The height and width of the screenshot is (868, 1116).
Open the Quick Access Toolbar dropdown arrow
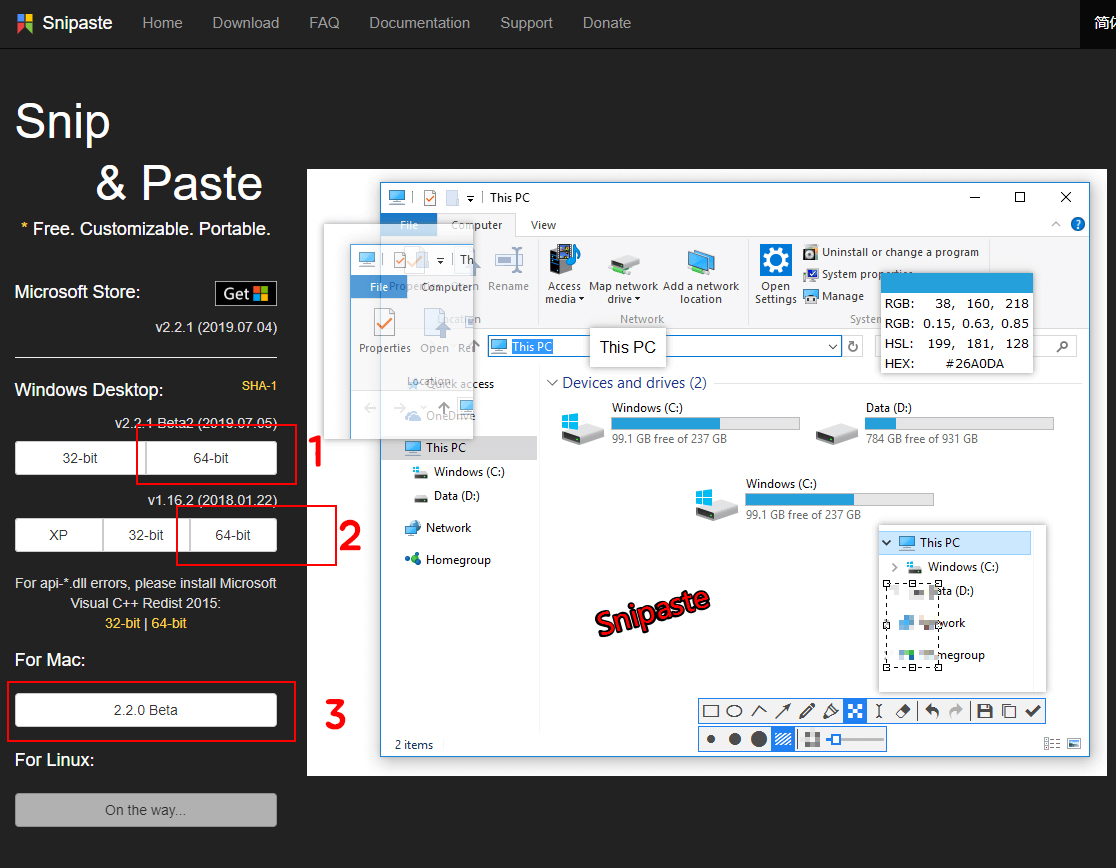(x=470, y=199)
